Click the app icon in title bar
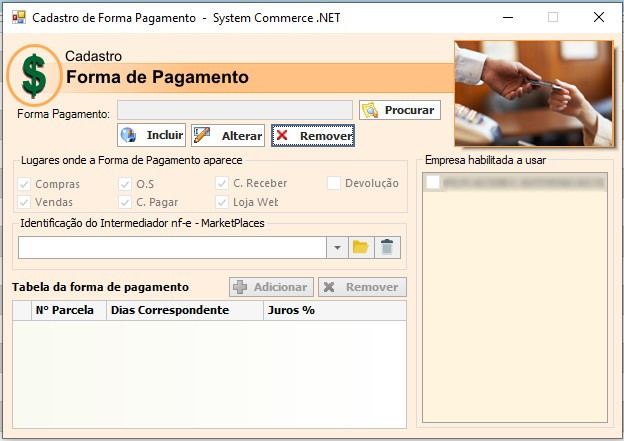This screenshot has width=624, height=441. pos(19,18)
